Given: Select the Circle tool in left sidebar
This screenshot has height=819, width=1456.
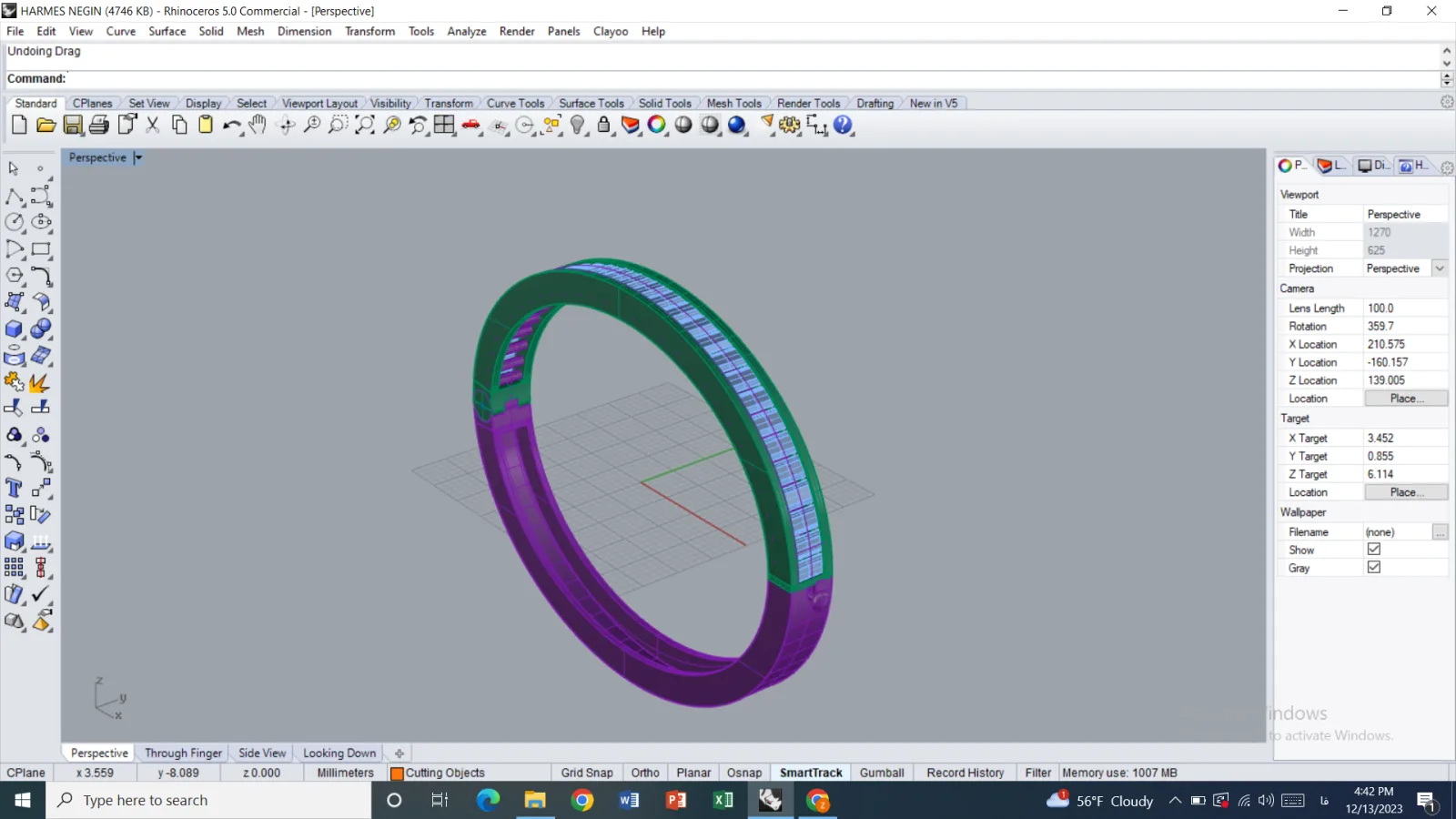Looking at the screenshot, I should [x=15, y=222].
